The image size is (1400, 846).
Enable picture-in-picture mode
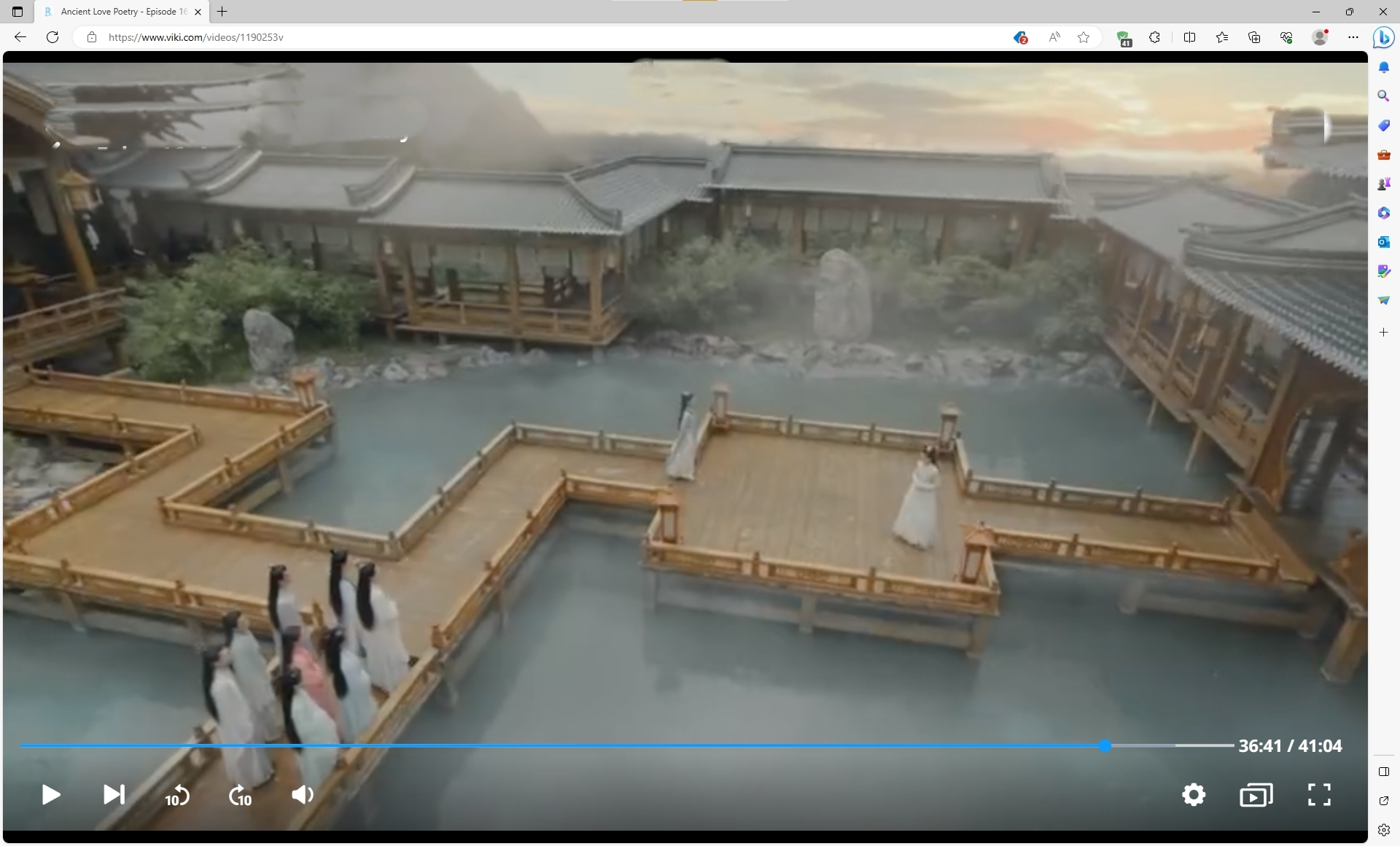point(1256,794)
